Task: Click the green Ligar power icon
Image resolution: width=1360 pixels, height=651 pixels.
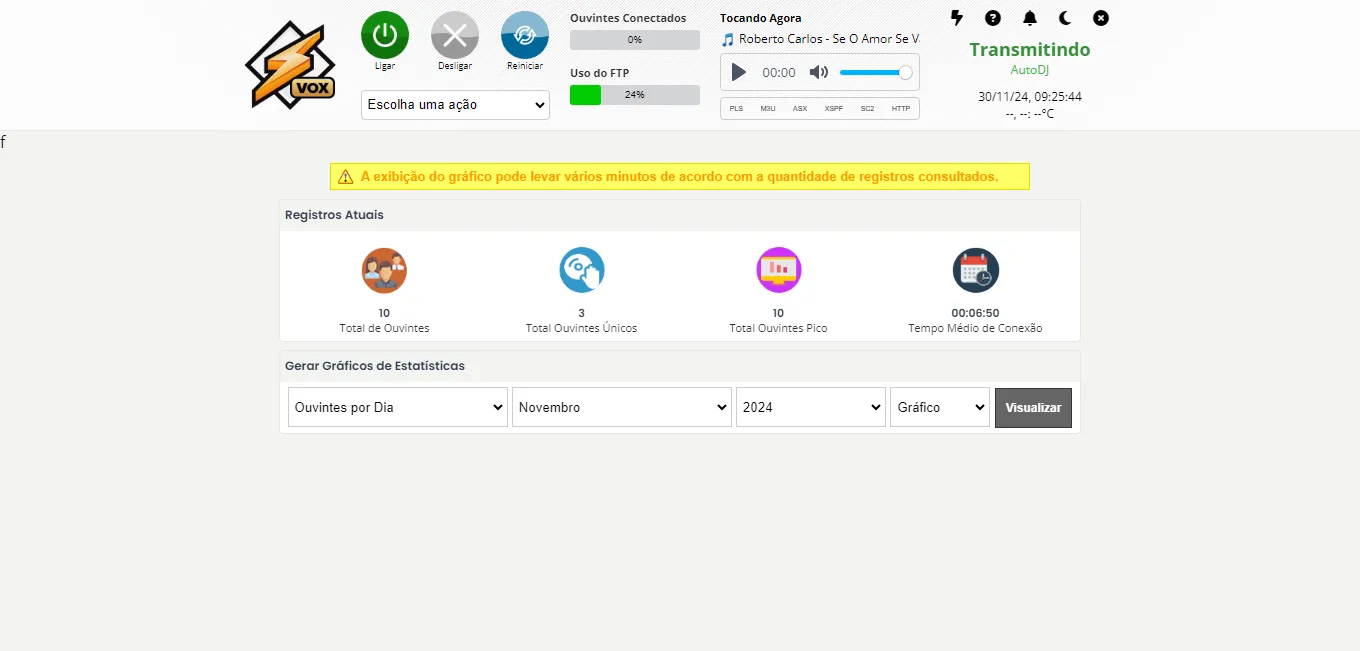Action: [385, 35]
